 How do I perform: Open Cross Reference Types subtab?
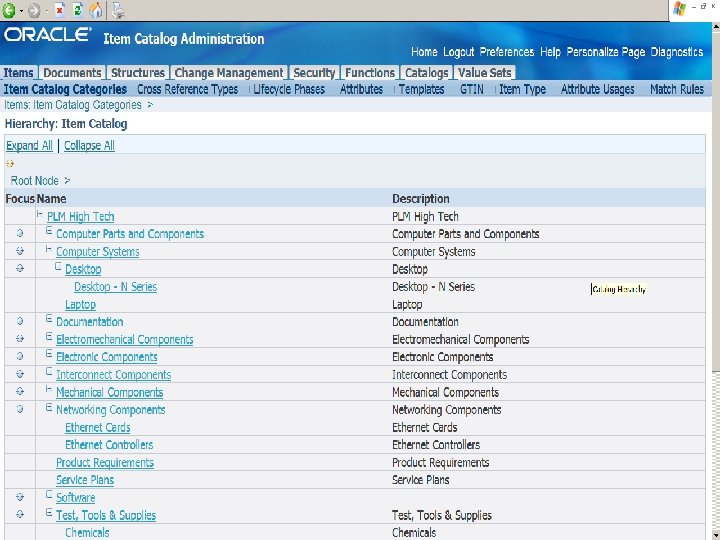coord(187,89)
